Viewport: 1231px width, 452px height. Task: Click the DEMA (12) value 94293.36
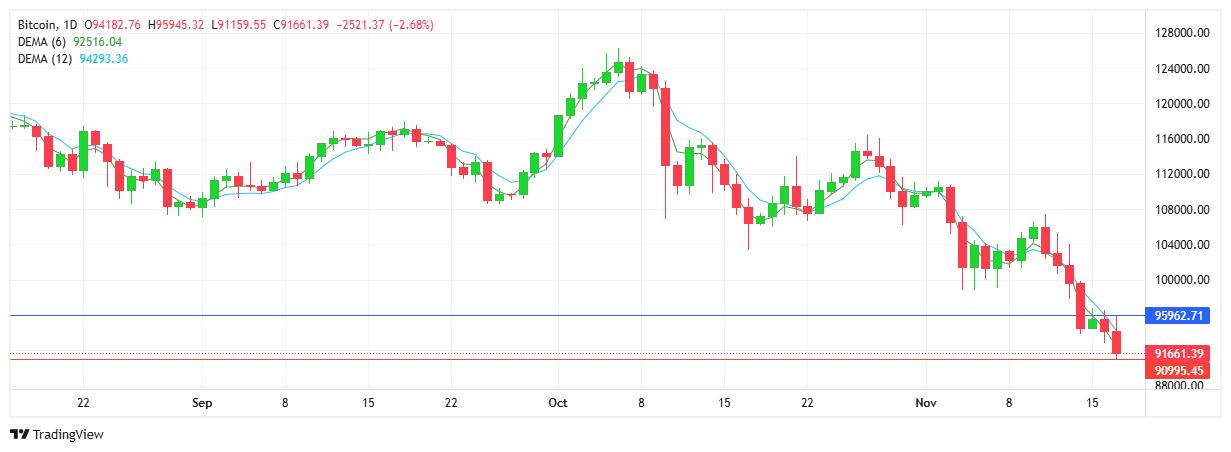point(104,59)
